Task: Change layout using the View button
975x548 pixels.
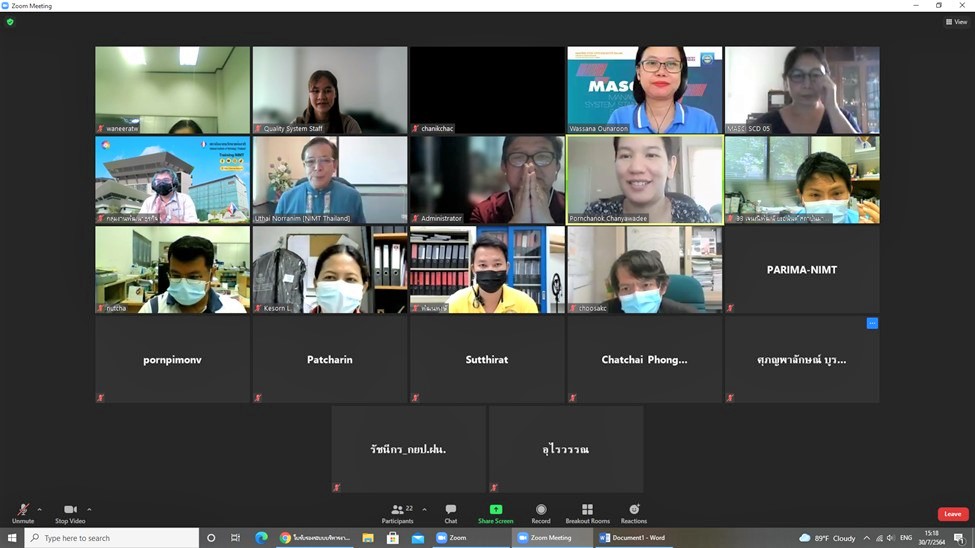Action: click(x=957, y=22)
